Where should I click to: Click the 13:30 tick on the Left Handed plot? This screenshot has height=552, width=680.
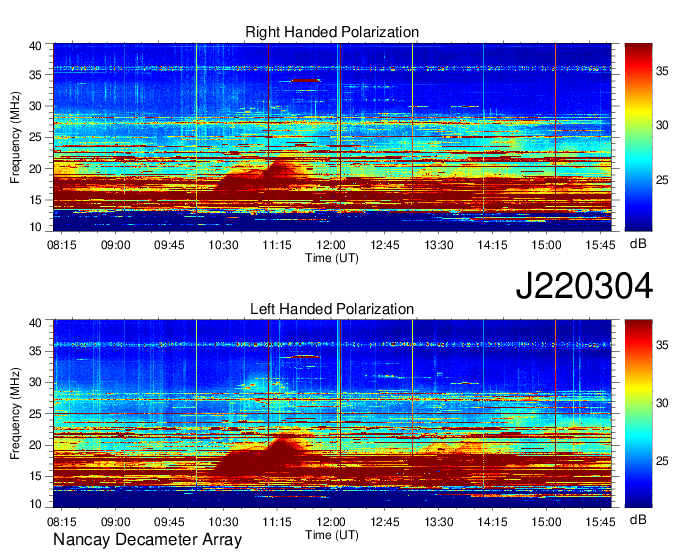(438, 522)
